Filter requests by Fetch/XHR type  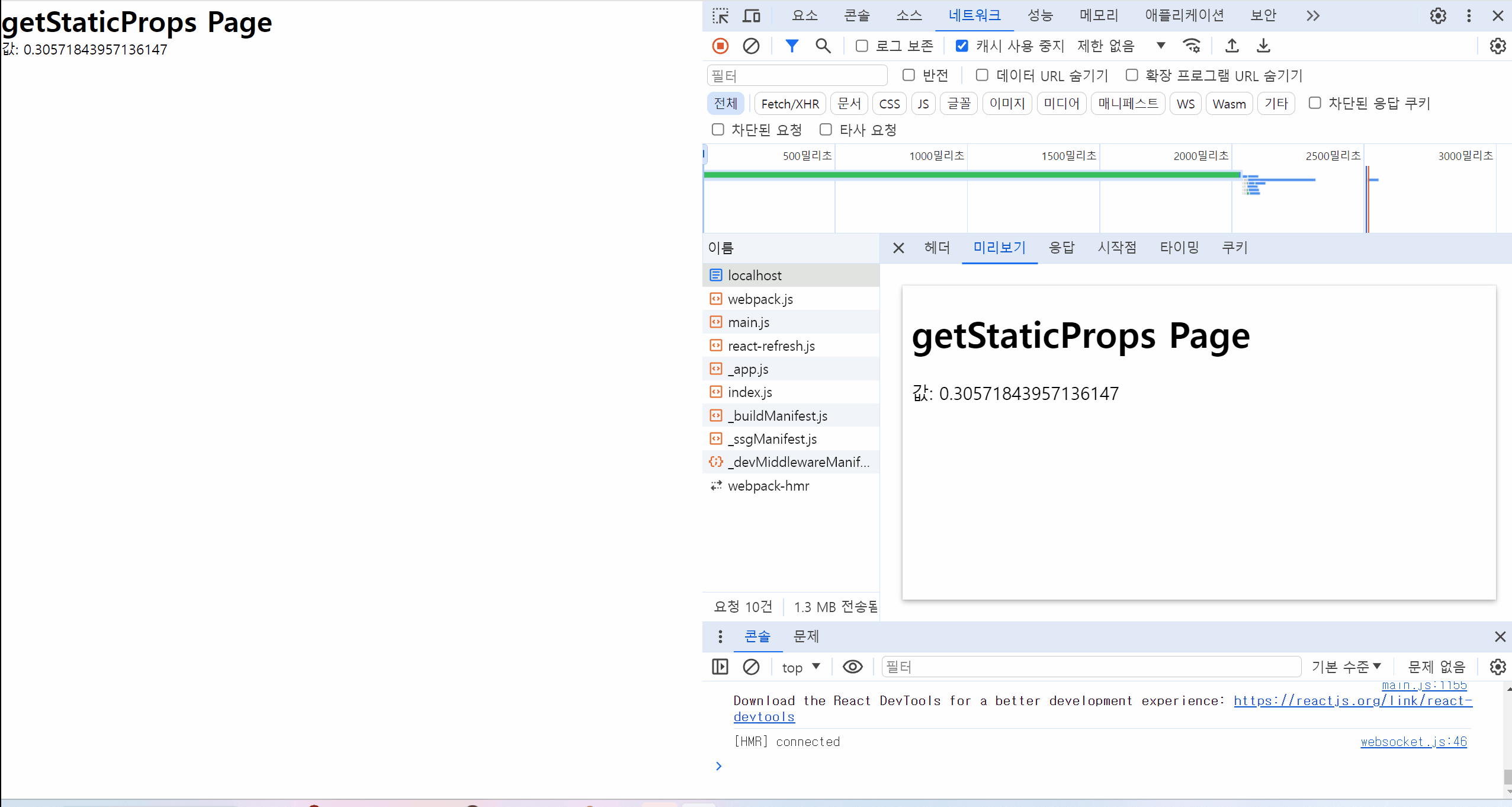click(x=789, y=104)
